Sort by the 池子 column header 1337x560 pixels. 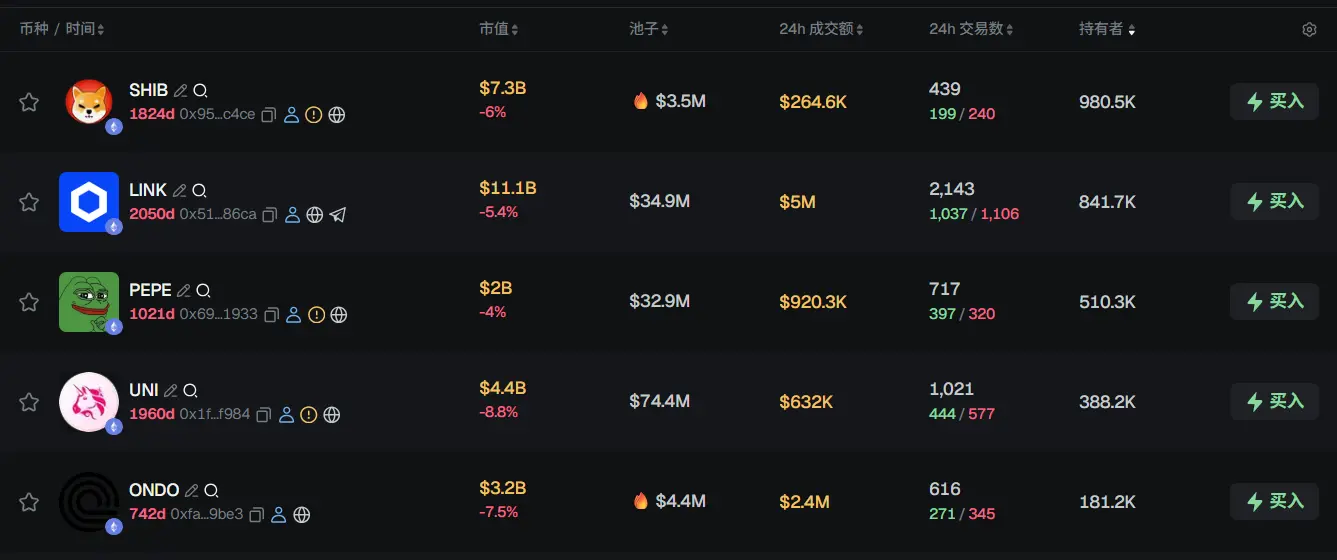point(648,30)
